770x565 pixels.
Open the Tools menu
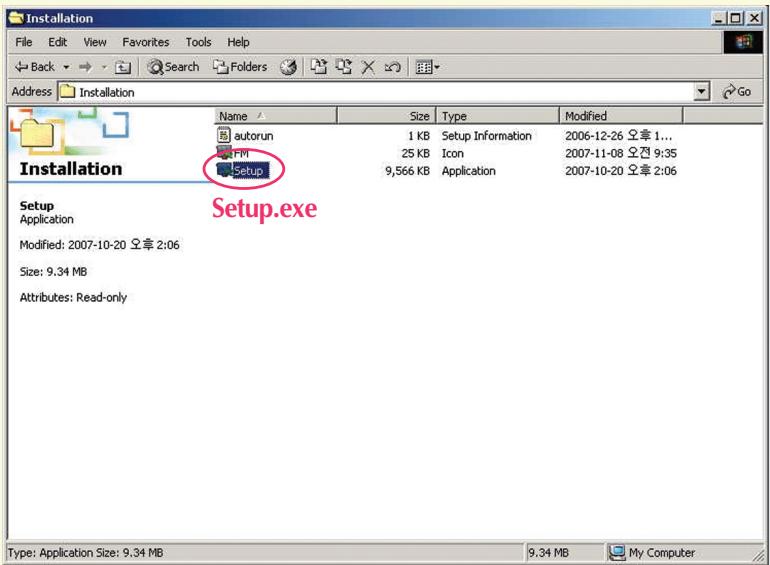point(198,42)
